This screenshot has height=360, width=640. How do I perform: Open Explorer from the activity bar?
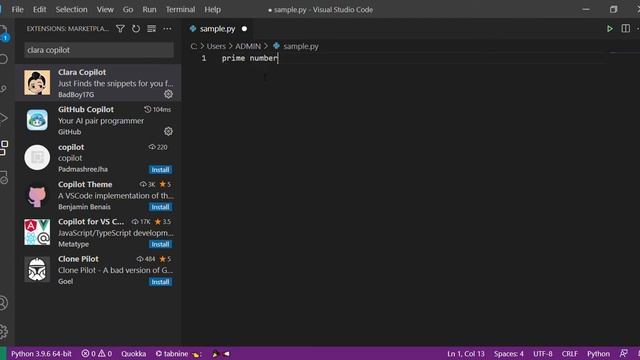point(3,32)
